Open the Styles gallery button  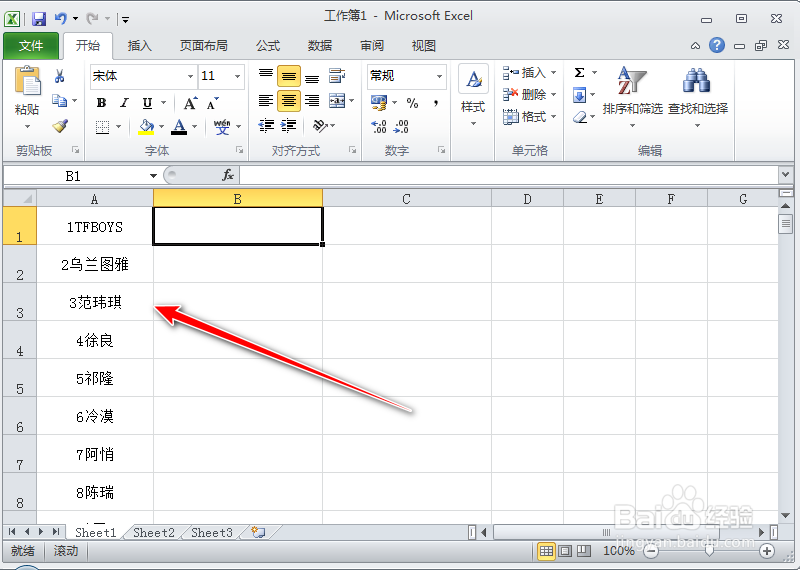coord(473,96)
